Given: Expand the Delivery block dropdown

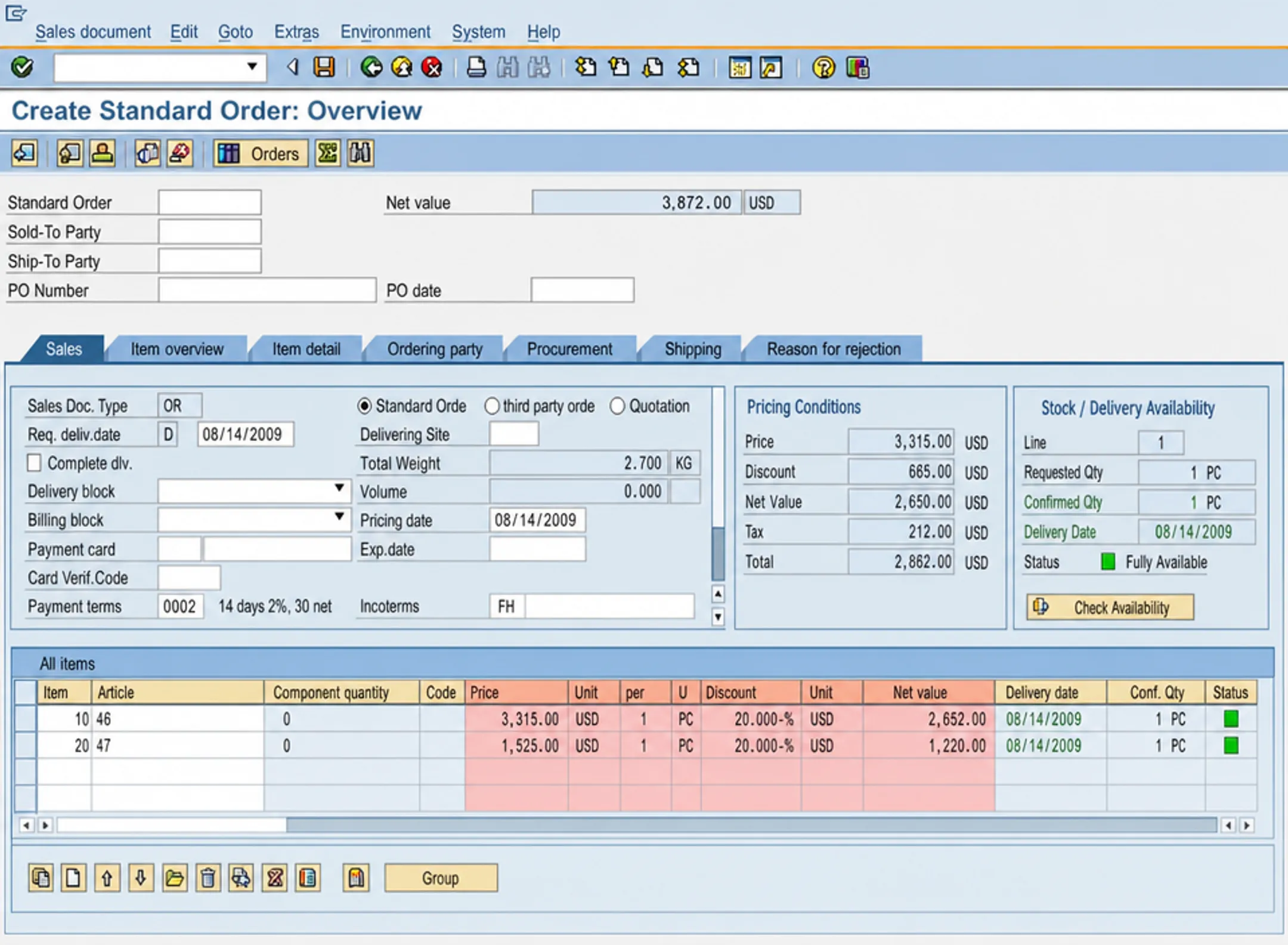Looking at the screenshot, I should 339,488.
